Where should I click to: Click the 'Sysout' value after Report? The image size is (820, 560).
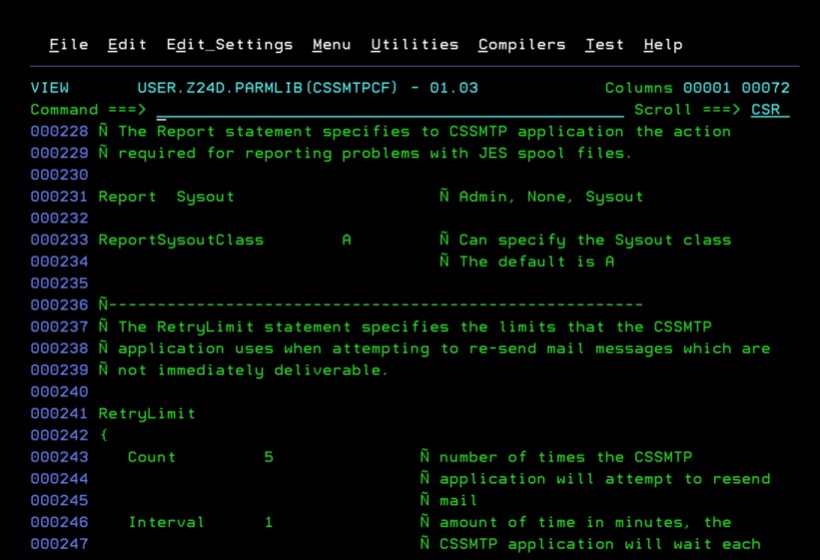point(205,197)
